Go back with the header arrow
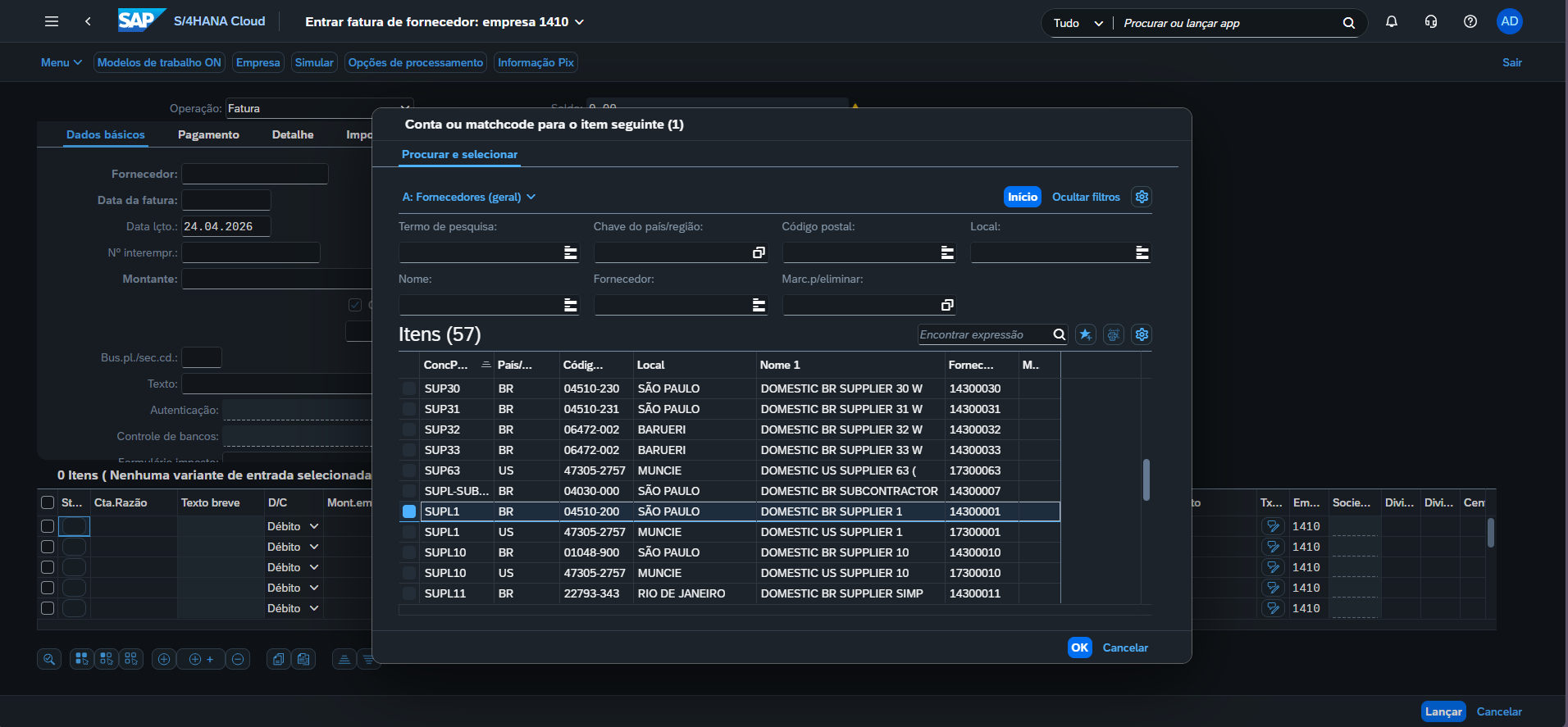Screen dimensions: 1568x727 pos(88,22)
